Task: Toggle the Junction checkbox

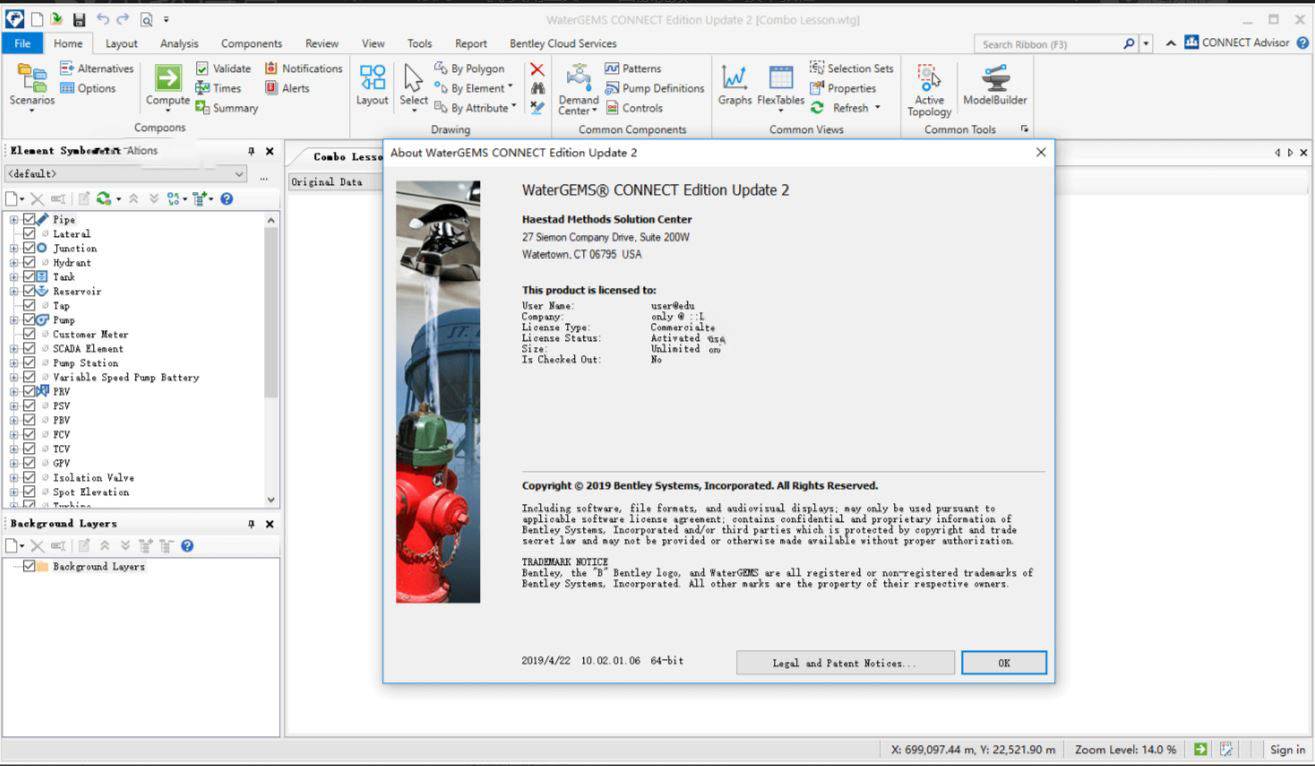Action: pyautogui.click(x=29, y=248)
